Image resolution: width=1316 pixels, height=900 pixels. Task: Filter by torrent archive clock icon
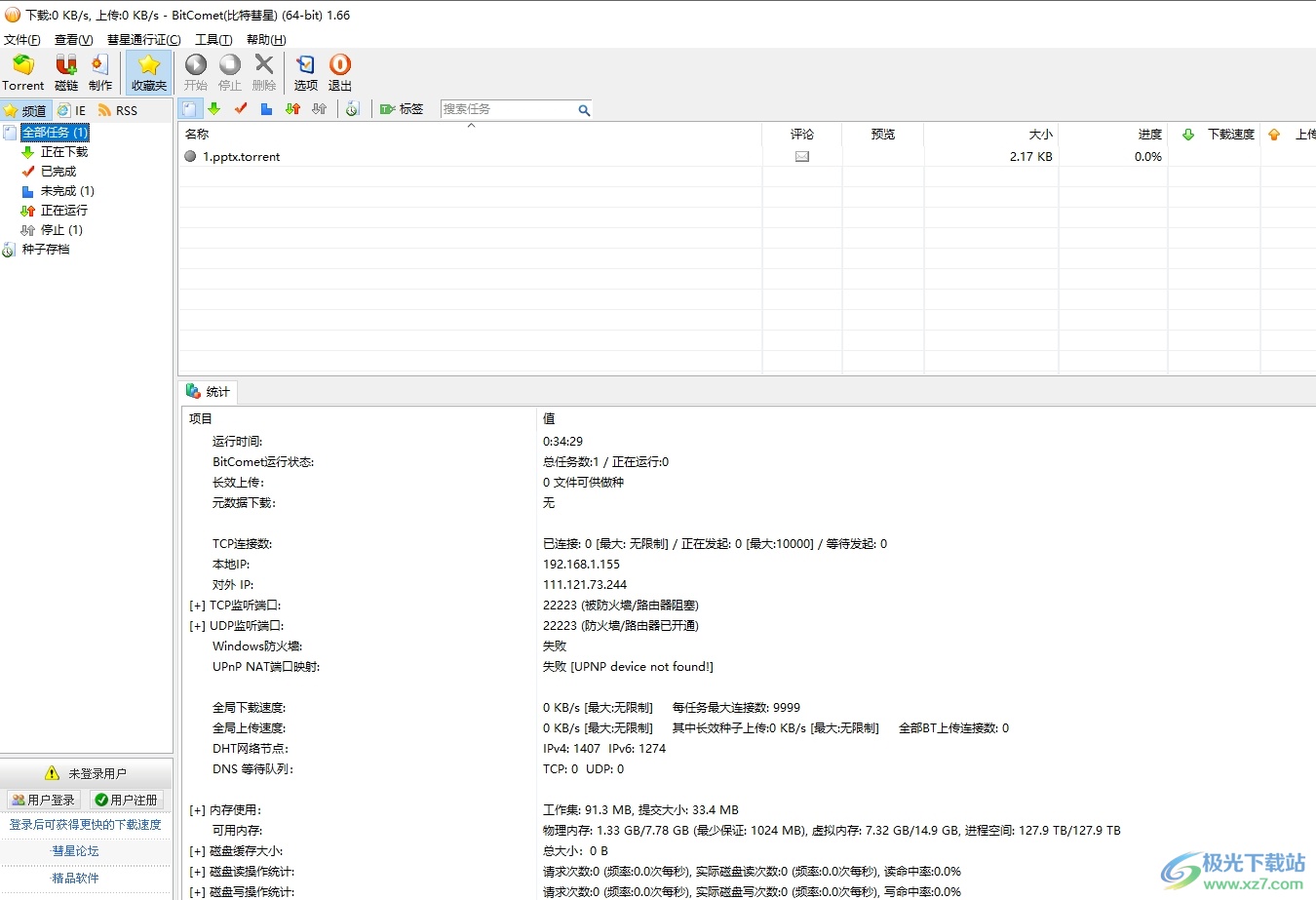[353, 109]
